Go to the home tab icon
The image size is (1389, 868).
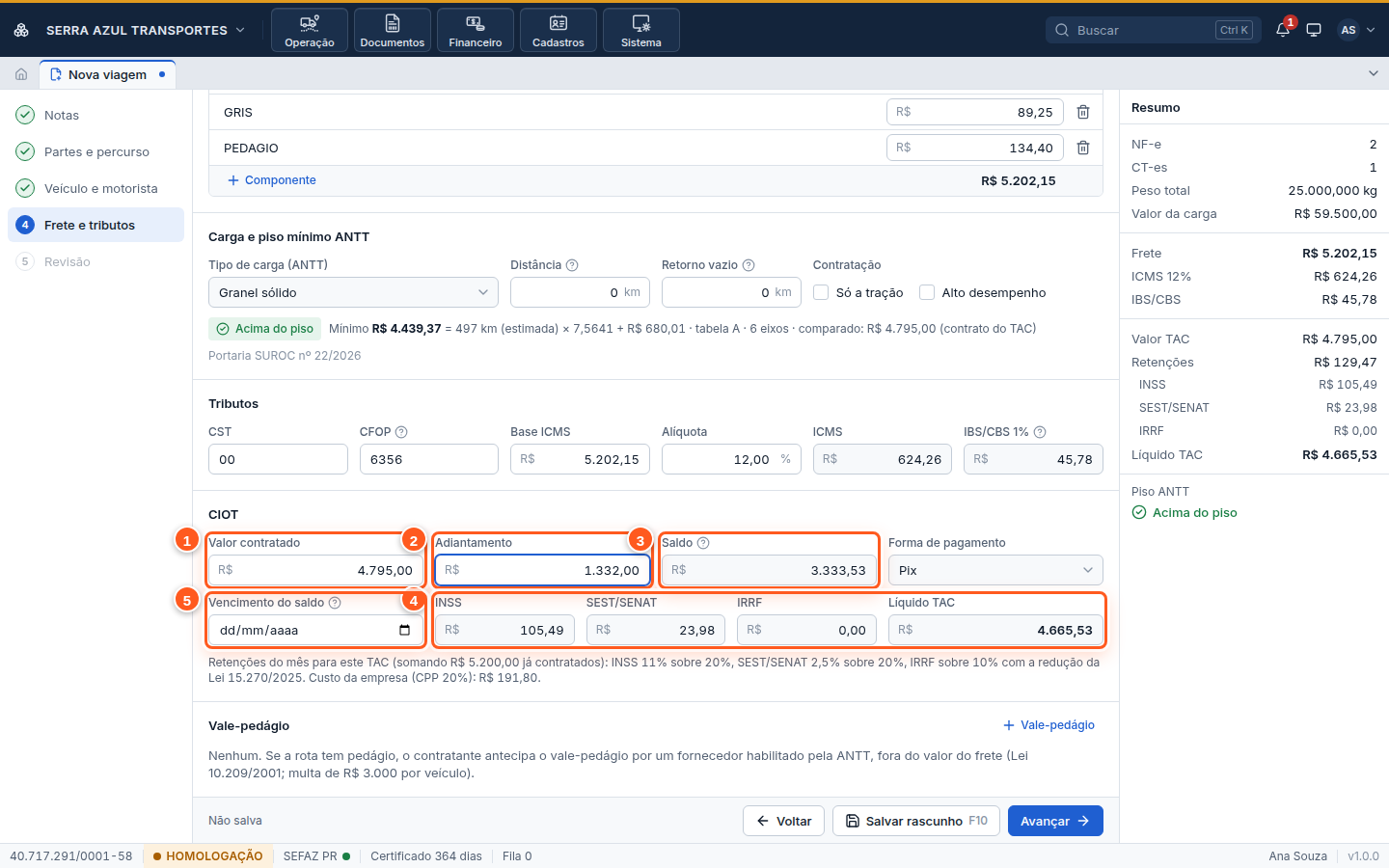21,74
